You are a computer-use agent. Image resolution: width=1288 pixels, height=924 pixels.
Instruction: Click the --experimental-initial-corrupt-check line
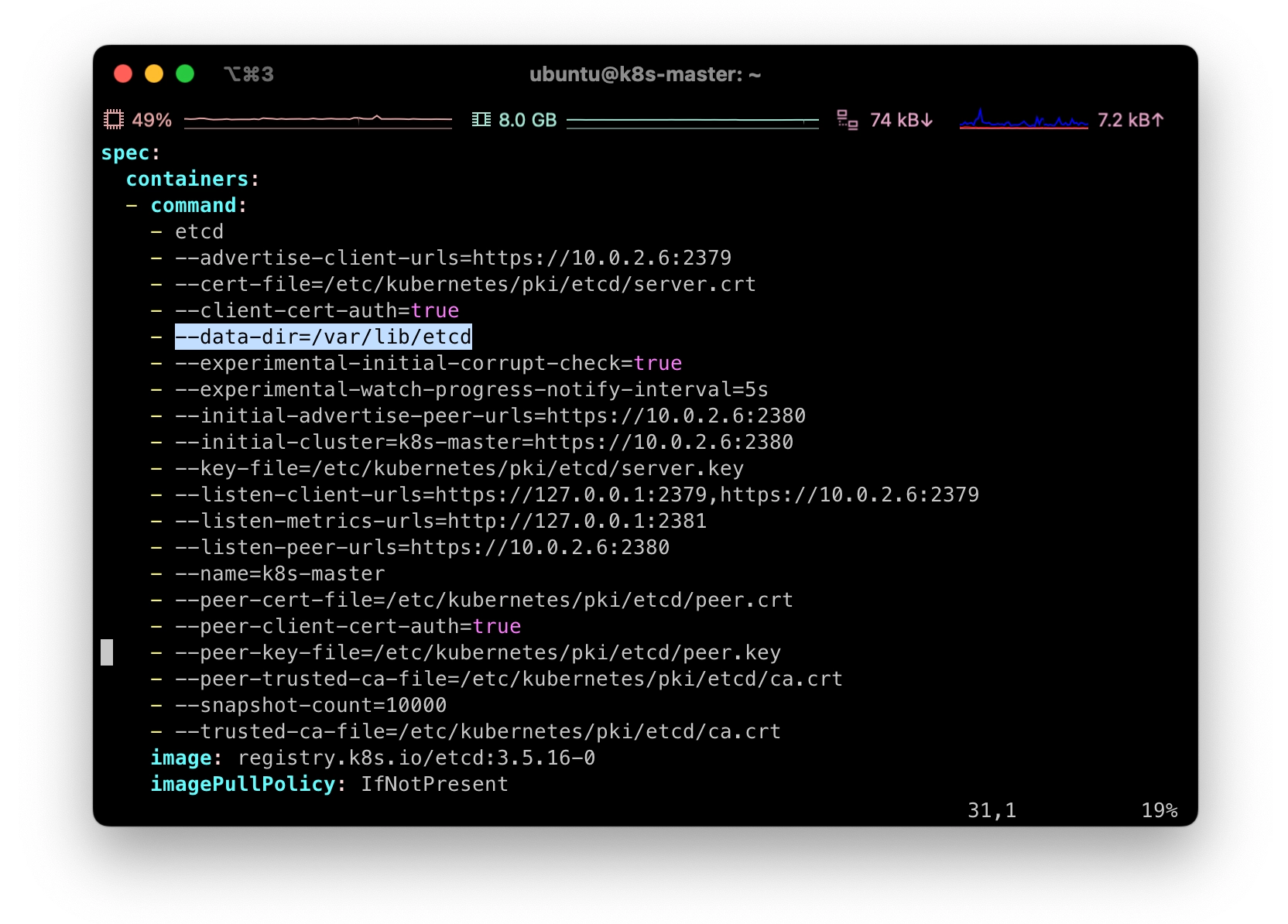[x=428, y=363]
